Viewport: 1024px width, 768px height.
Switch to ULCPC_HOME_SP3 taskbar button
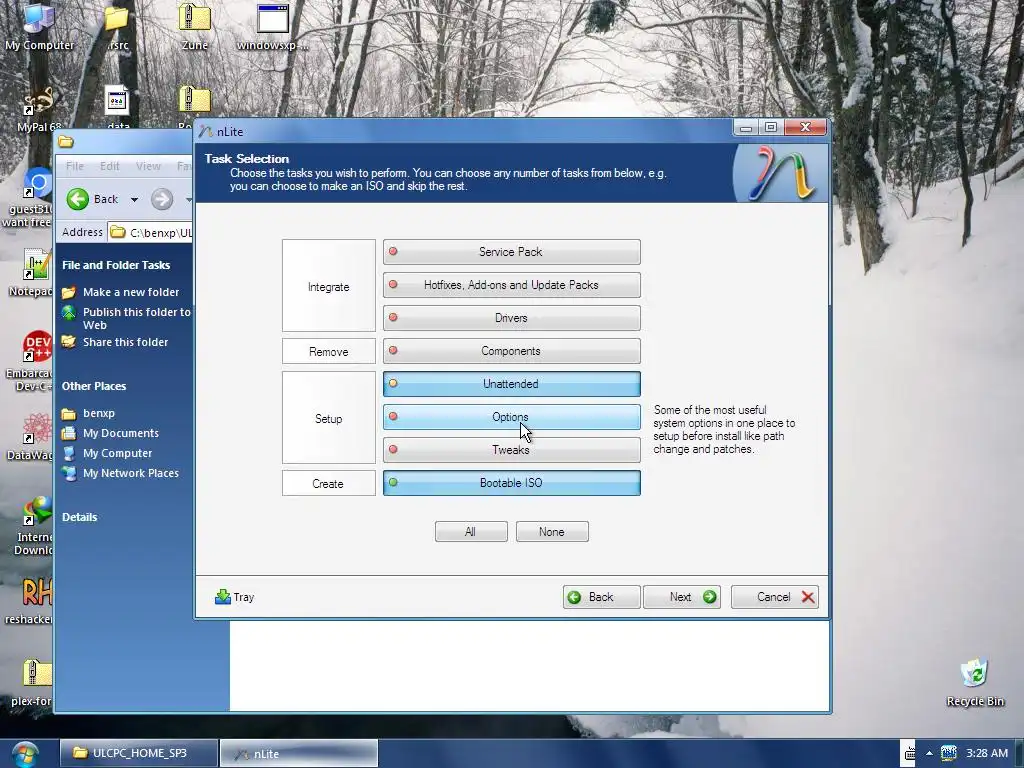coord(139,754)
